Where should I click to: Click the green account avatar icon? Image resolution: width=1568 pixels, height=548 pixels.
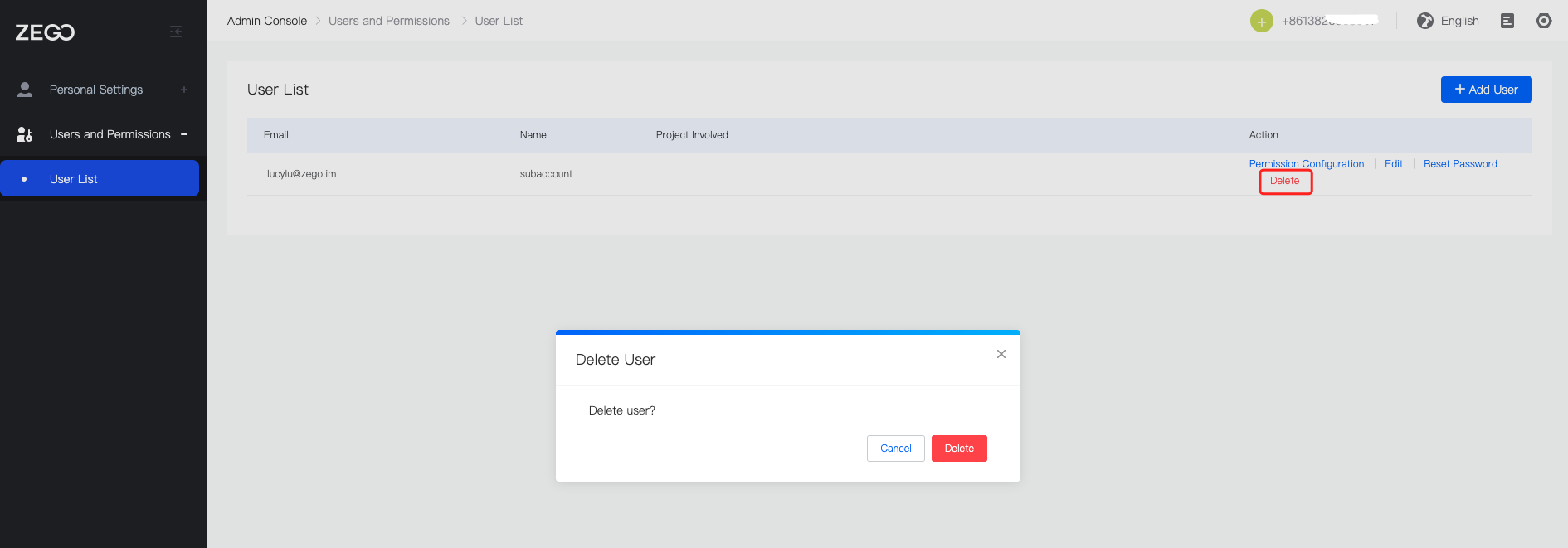point(1261,22)
